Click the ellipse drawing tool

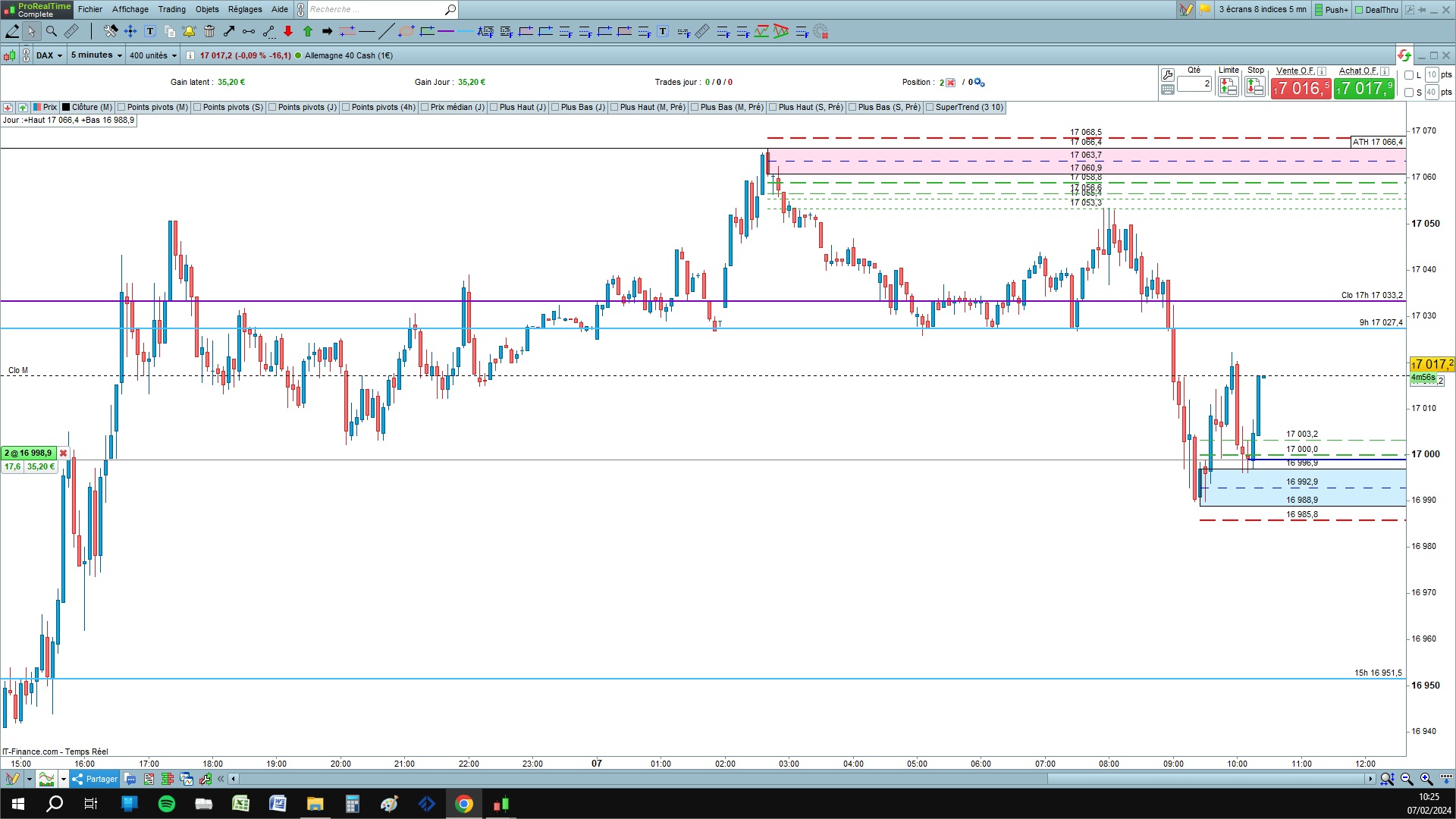406,31
